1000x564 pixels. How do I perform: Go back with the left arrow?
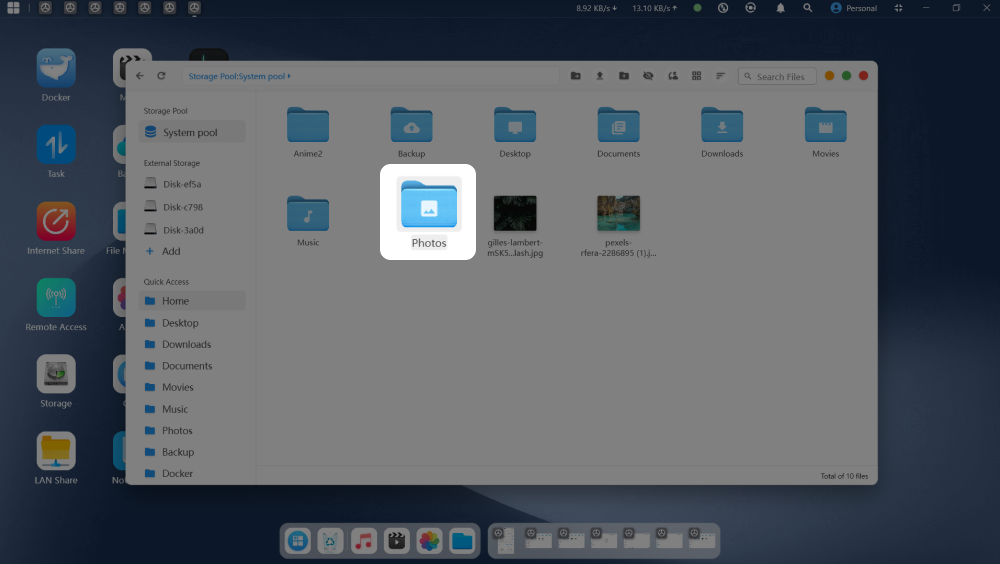pyautogui.click(x=140, y=76)
